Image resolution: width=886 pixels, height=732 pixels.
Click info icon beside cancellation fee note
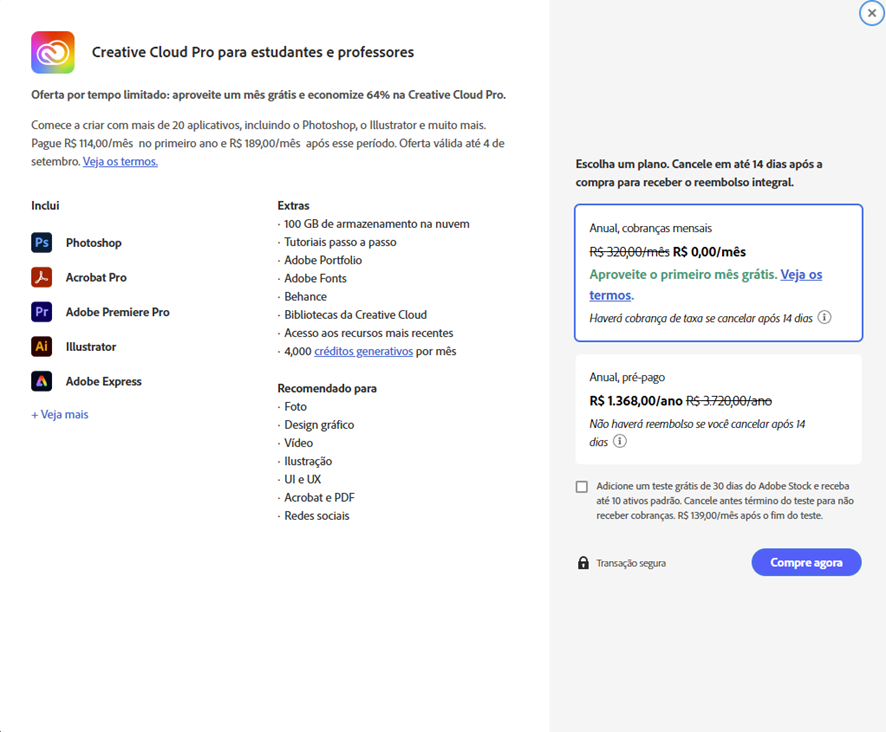pos(824,317)
